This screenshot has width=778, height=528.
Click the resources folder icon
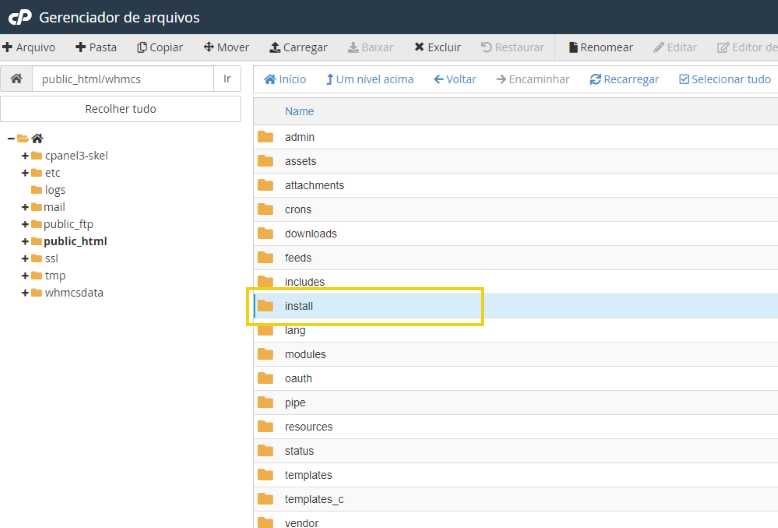coord(265,426)
